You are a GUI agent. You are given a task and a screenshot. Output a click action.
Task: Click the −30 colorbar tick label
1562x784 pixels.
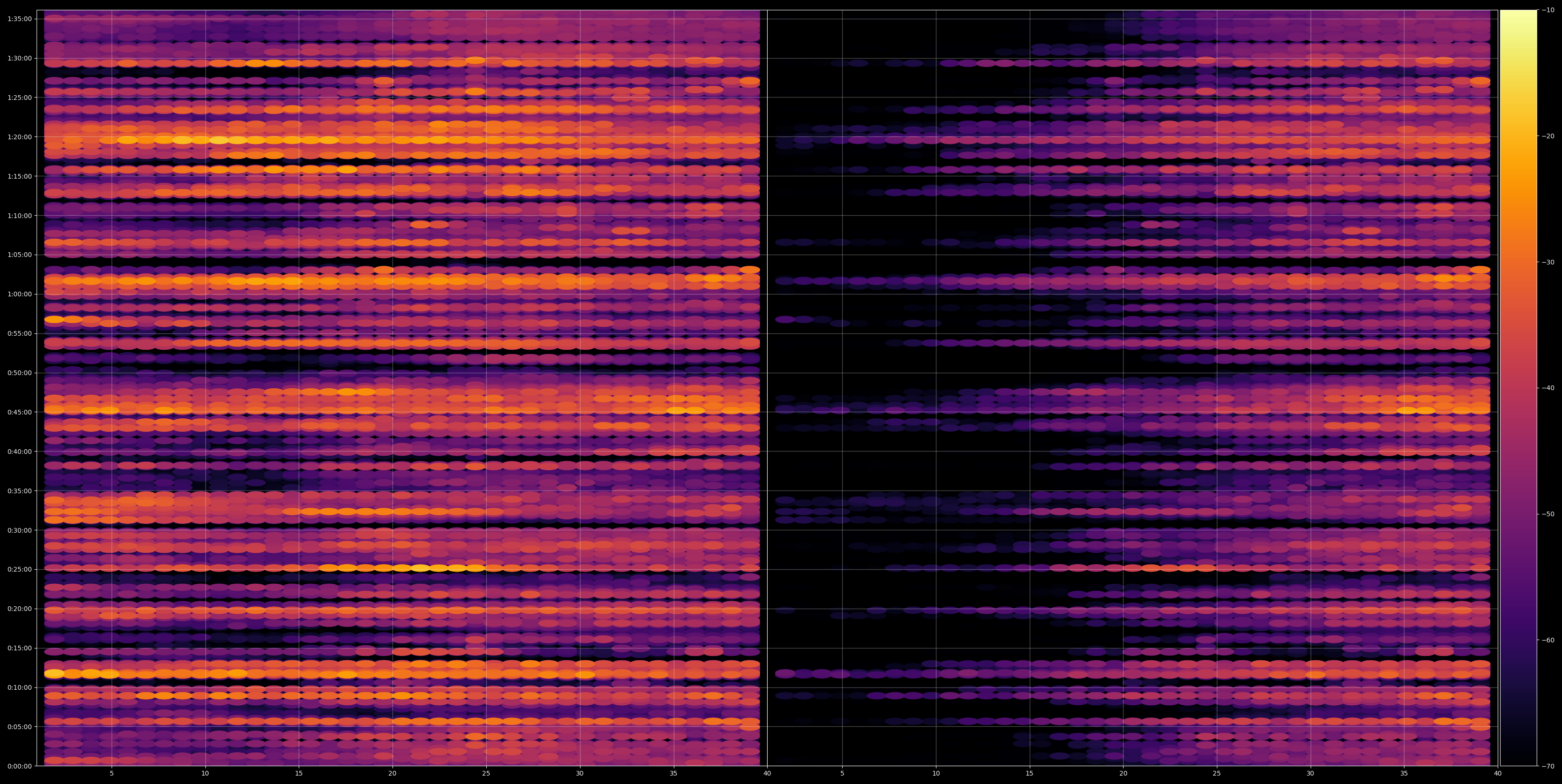1548,262
